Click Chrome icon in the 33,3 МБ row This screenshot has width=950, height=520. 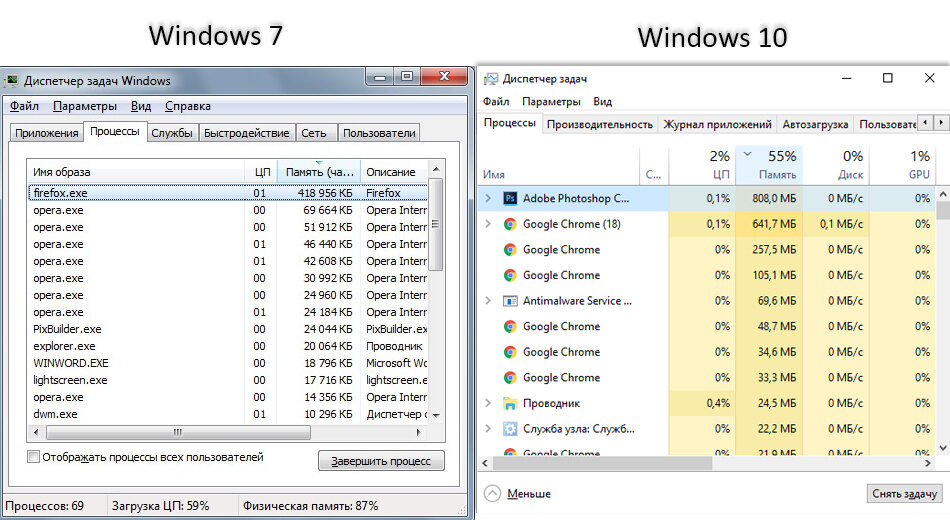(x=510, y=378)
